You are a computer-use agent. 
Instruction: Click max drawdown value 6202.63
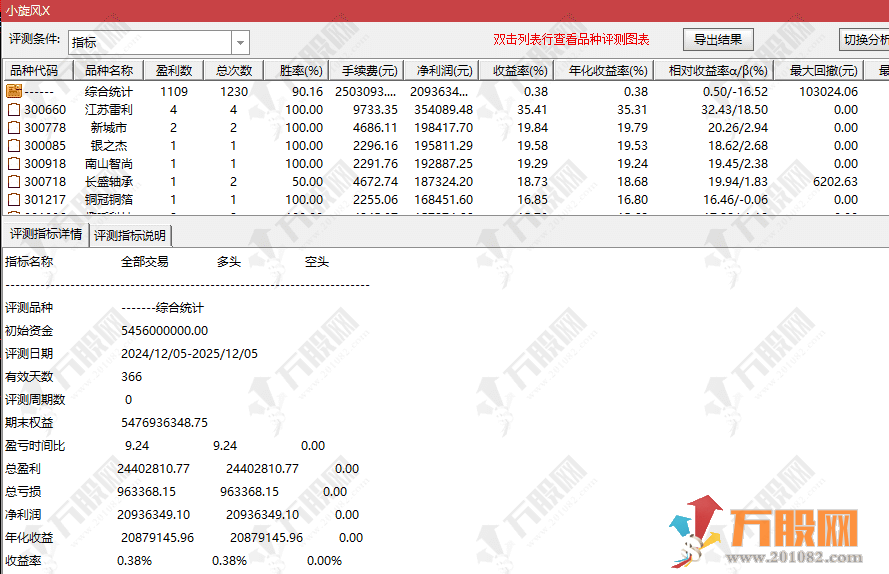835,182
